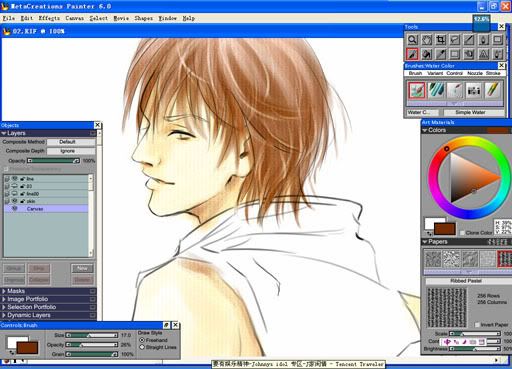Click the Ribbed Pastel paper name button
Image resolution: width=512 pixels, height=369 pixels.
click(467, 281)
